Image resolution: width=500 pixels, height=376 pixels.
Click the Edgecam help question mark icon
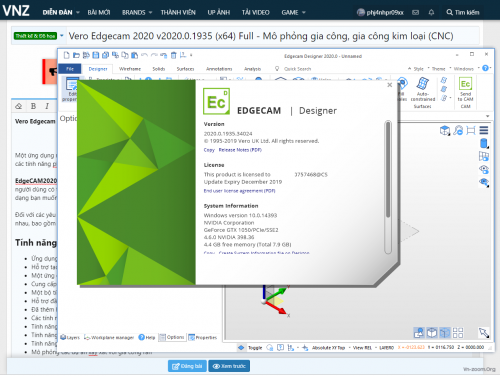pyautogui.click(x=485, y=68)
